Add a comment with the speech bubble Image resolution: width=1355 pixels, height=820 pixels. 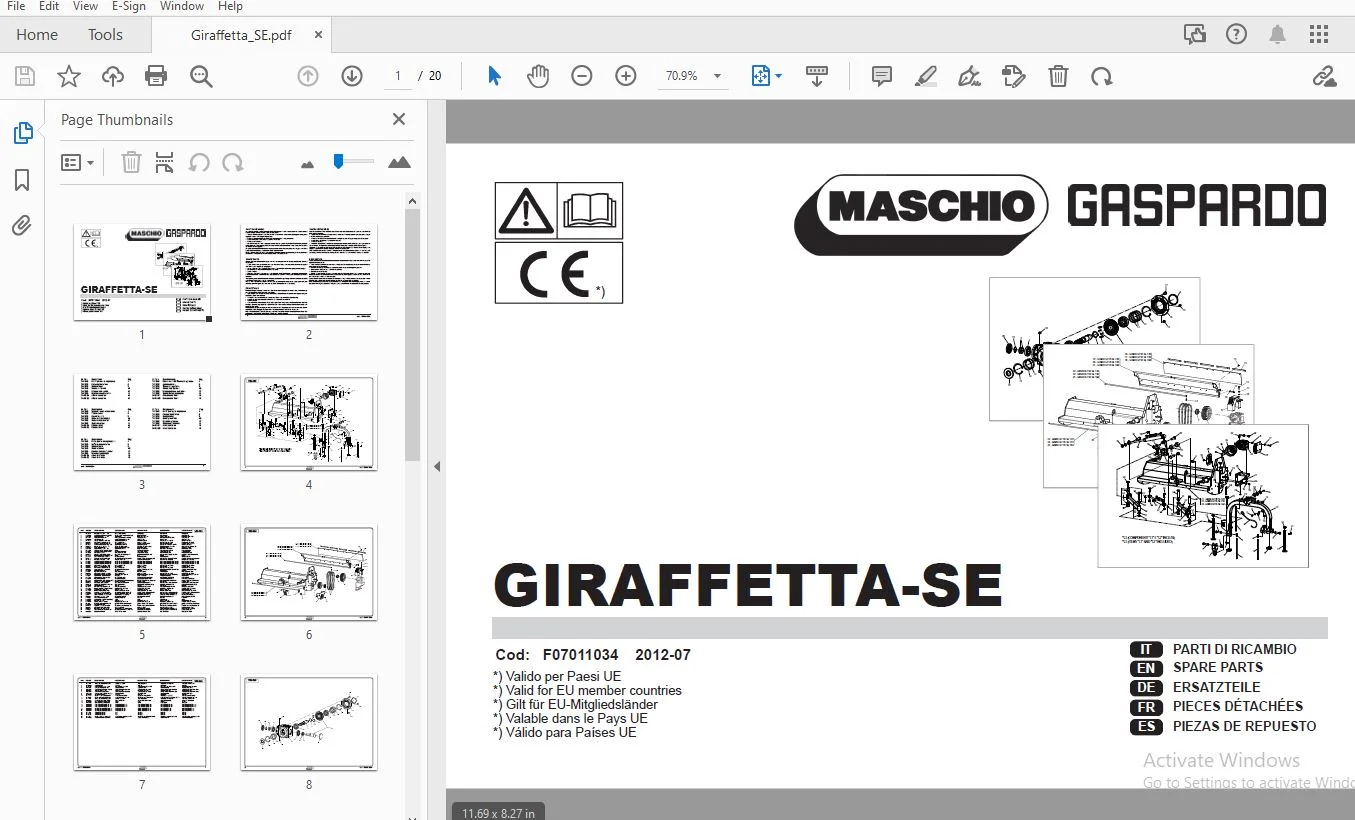[x=881, y=76]
